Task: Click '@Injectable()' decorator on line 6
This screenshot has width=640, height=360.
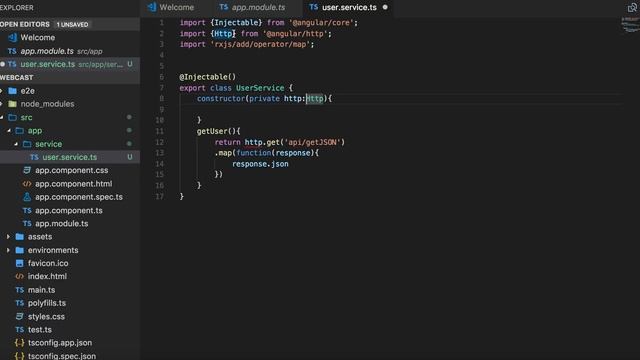Action: pyautogui.click(x=207, y=77)
